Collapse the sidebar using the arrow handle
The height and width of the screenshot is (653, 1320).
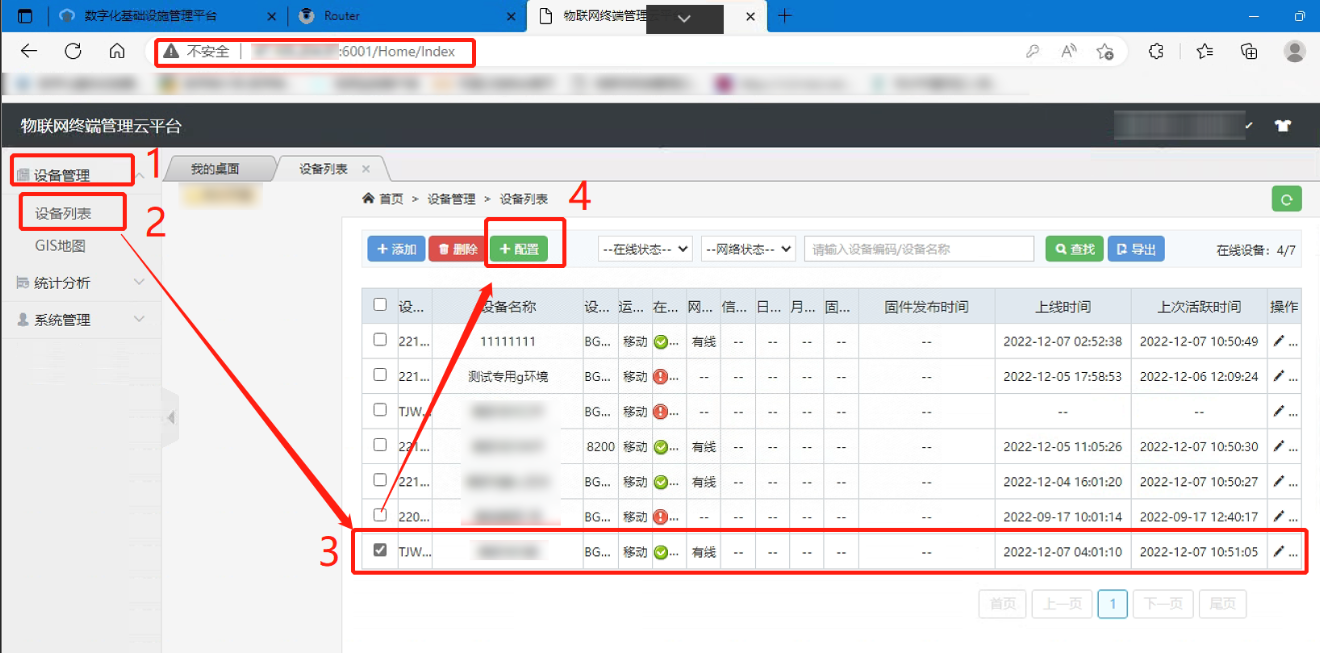(x=171, y=417)
